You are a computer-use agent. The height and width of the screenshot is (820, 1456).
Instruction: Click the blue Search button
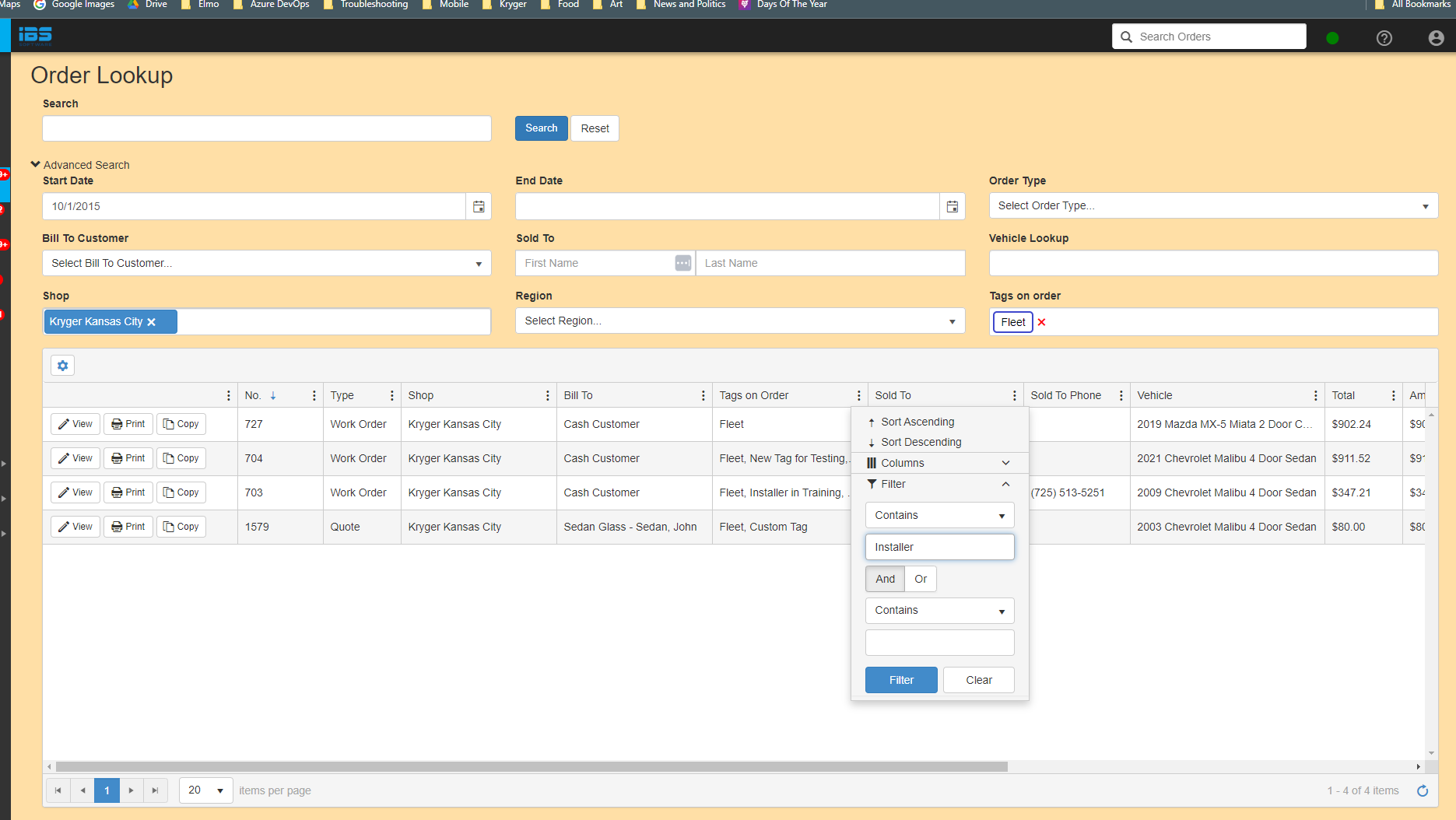point(541,128)
